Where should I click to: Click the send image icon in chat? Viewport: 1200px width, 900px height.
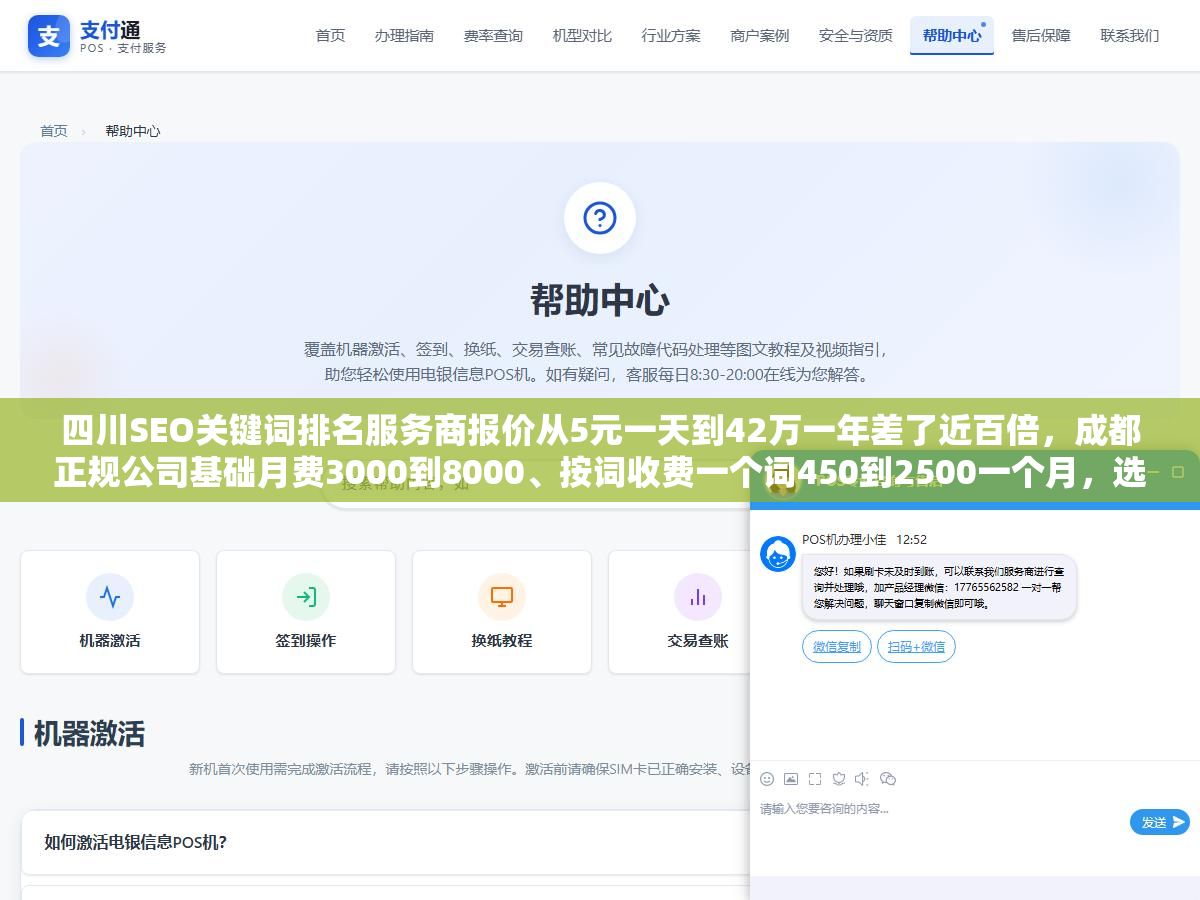click(791, 779)
